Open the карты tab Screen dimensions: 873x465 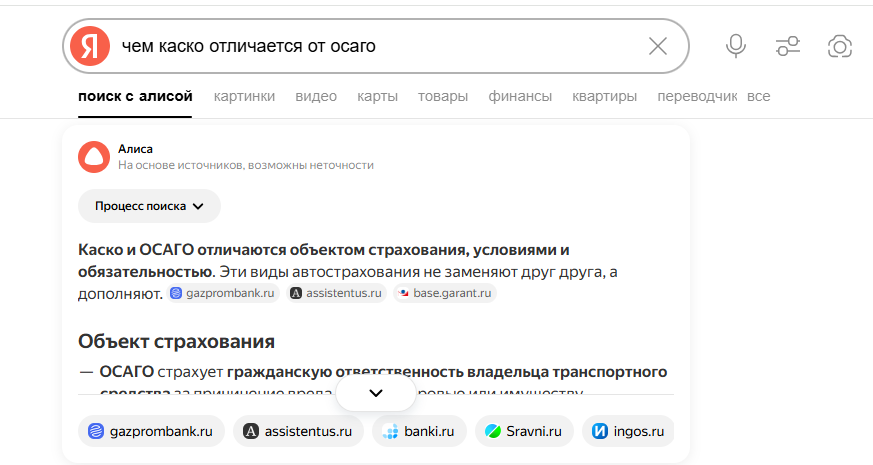point(377,96)
